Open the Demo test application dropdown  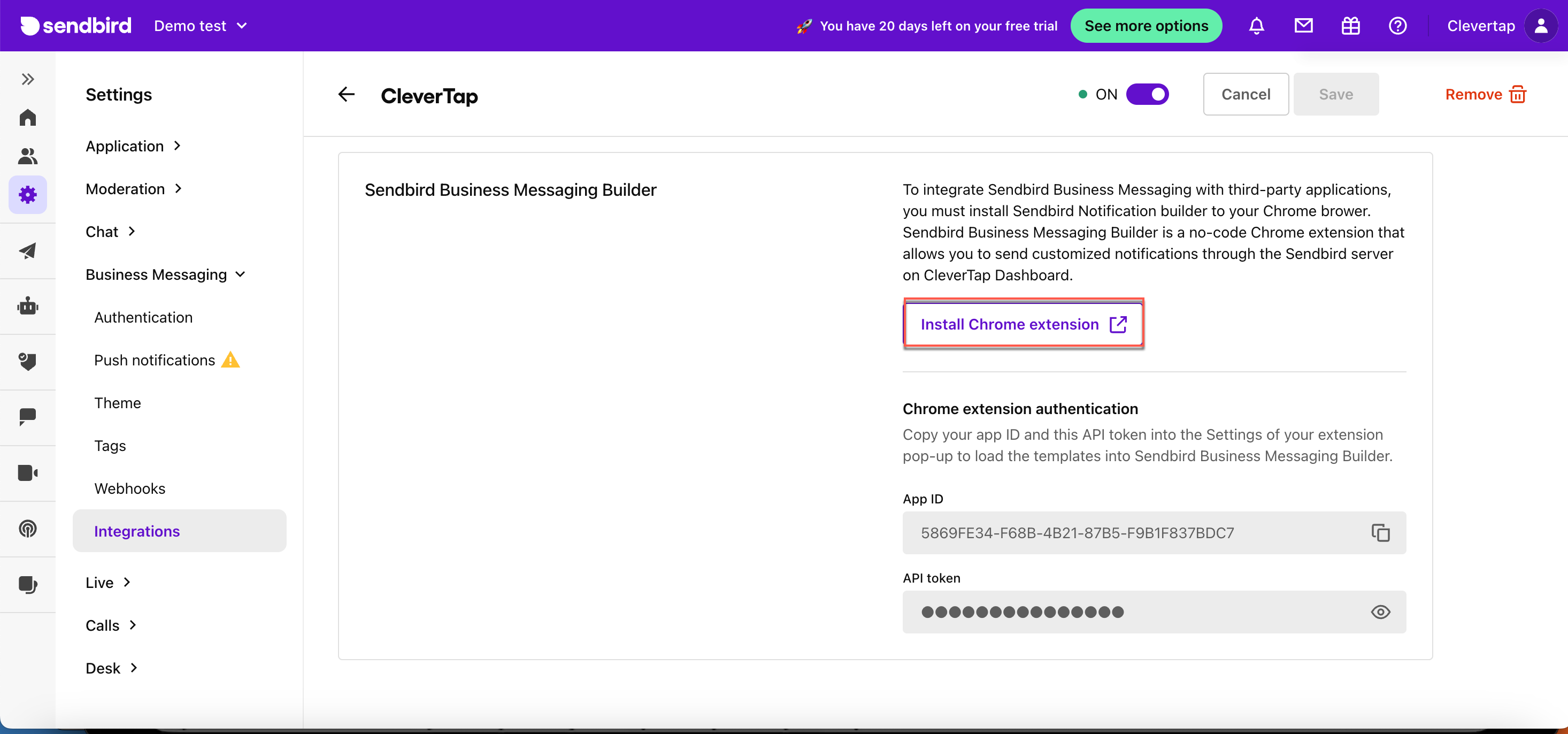click(200, 26)
